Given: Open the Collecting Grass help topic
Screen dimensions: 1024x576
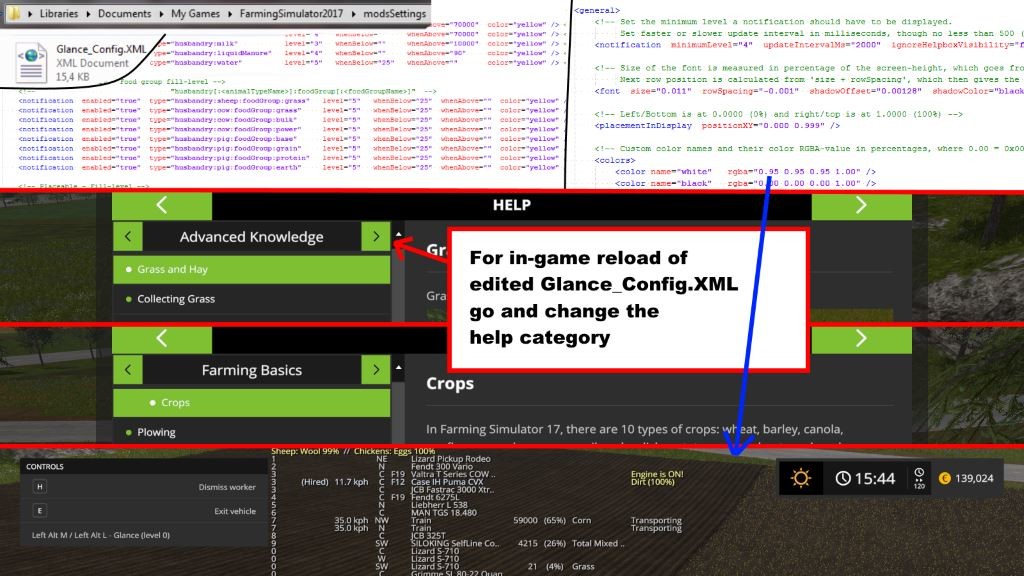Looking at the screenshot, I should point(175,299).
